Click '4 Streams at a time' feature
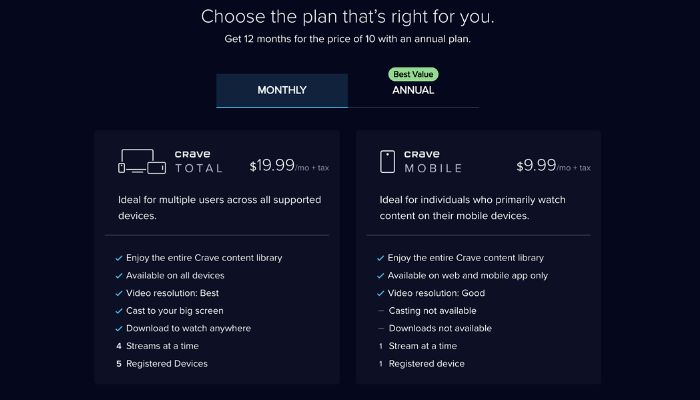This screenshot has height=400, width=700. 158,346
